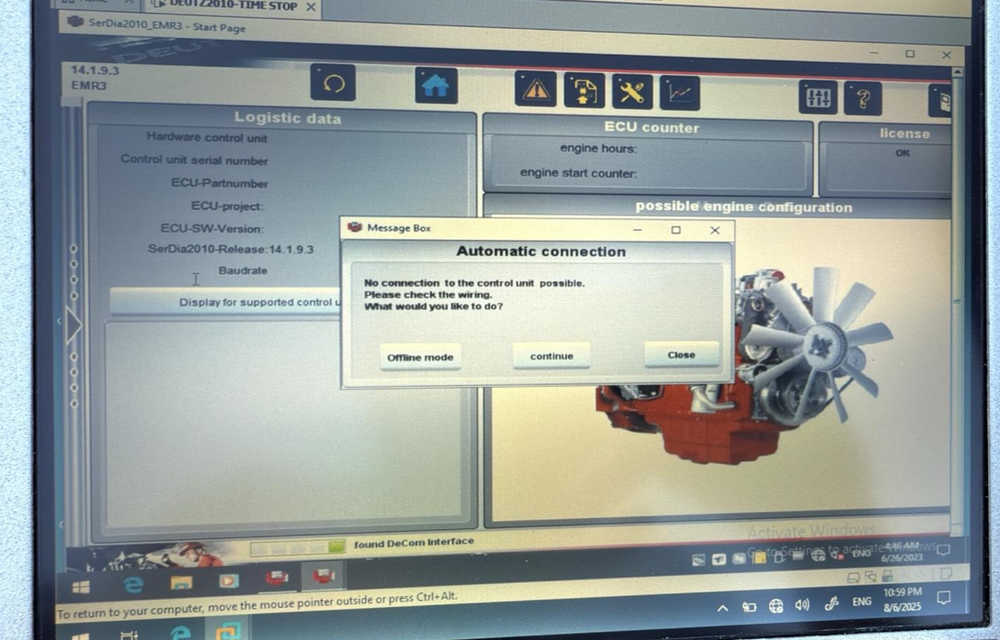The height and width of the screenshot is (640, 1000).
Task: Maximize the Message Box window
Action: tap(676, 229)
